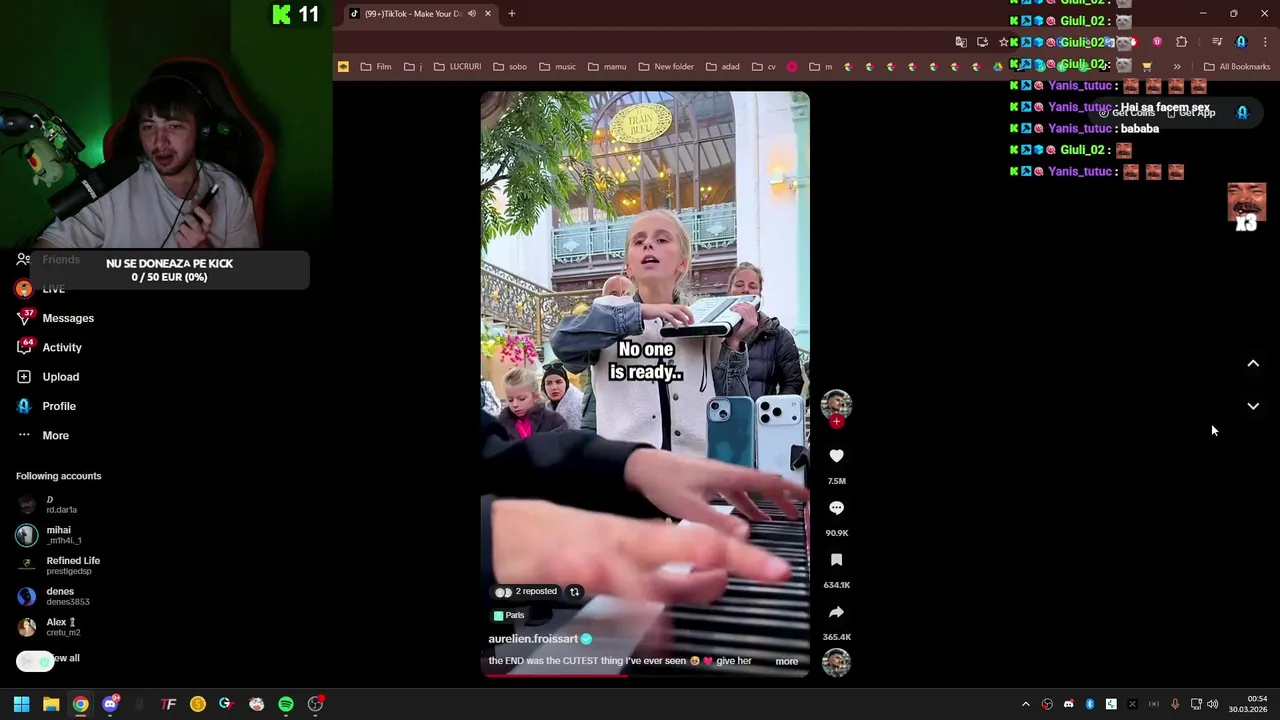Open the sobo bookmarks folder
The height and width of the screenshot is (720, 1280).
coord(509,67)
